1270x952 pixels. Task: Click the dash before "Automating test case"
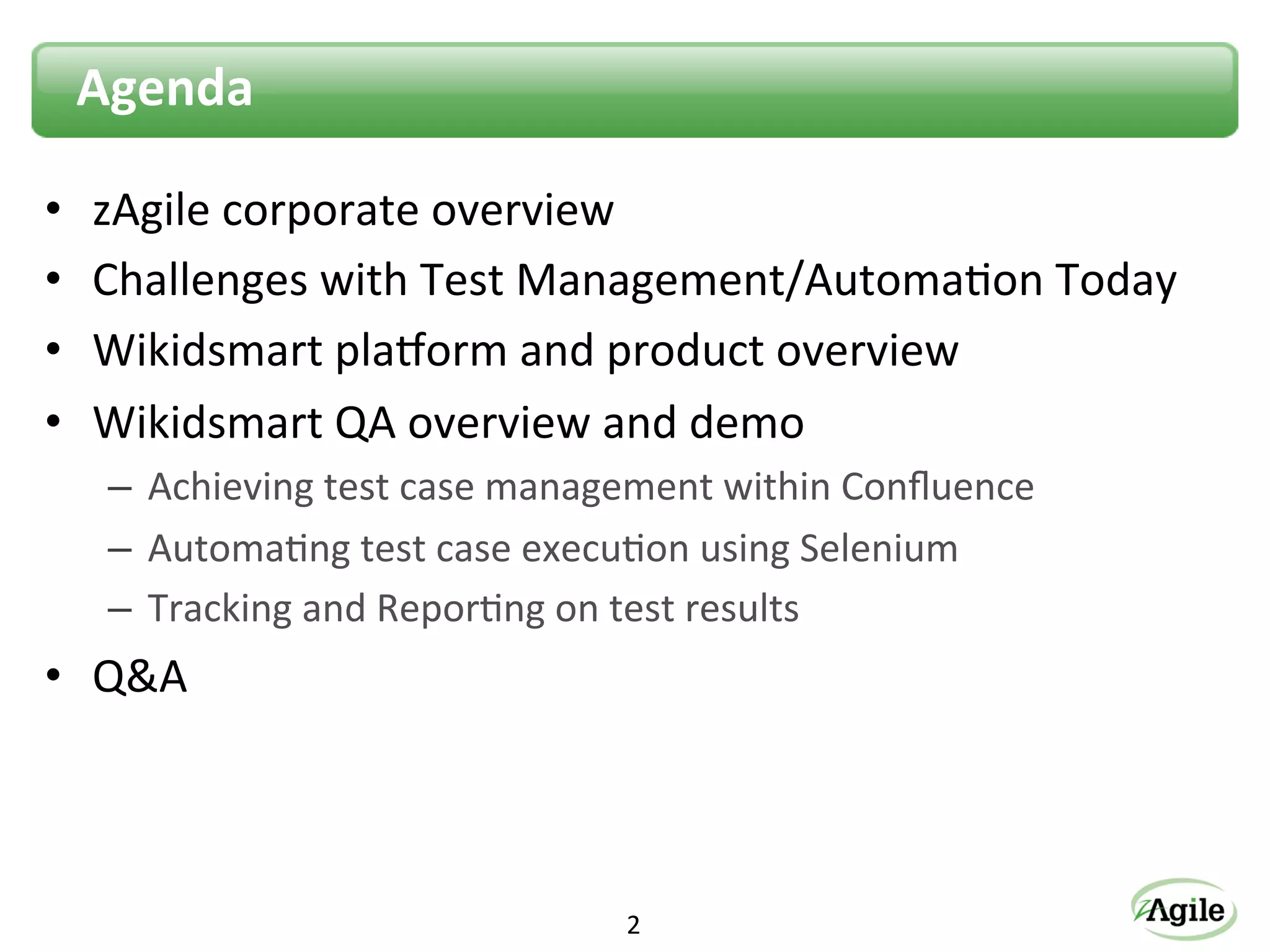coord(119,550)
